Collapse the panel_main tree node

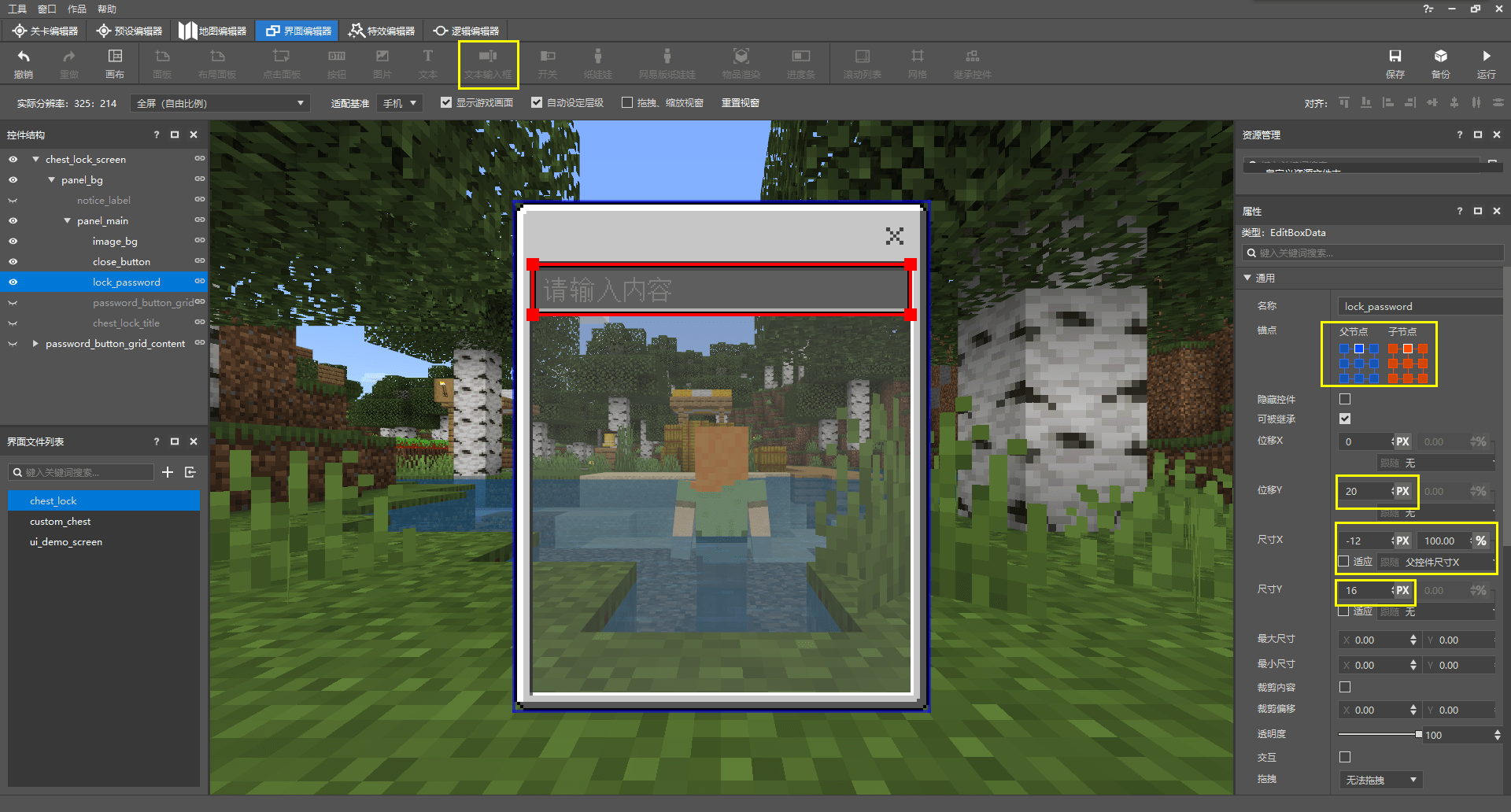67,221
